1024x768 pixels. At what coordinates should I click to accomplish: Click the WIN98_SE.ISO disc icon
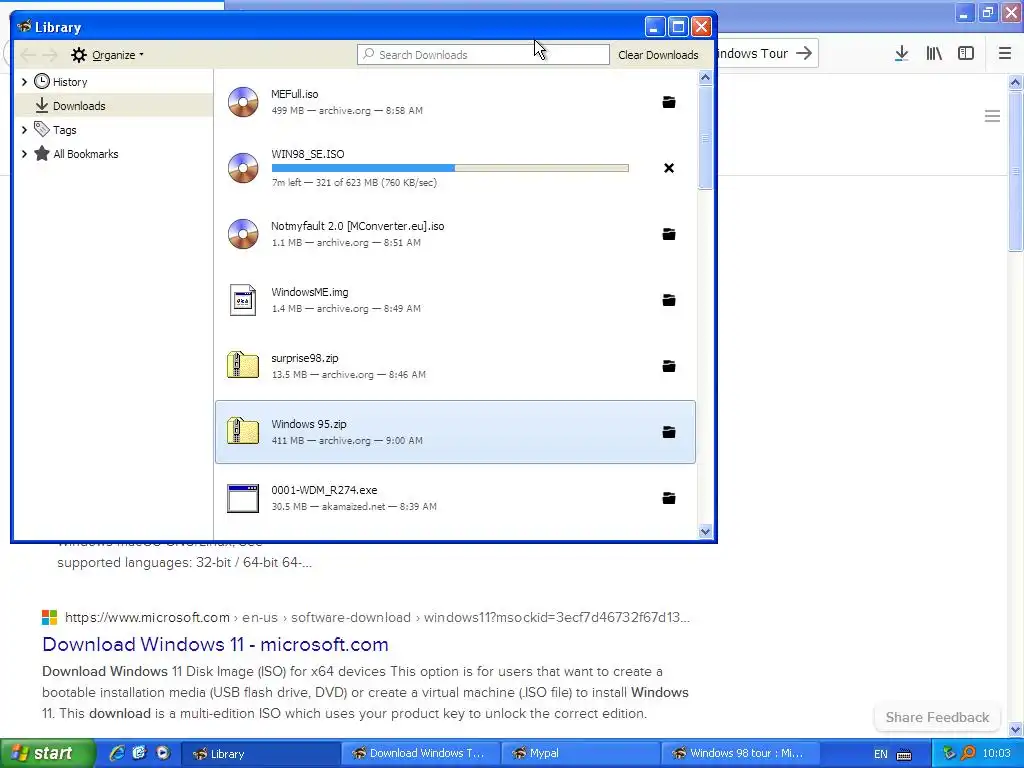pyautogui.click(x=243, y=168)
